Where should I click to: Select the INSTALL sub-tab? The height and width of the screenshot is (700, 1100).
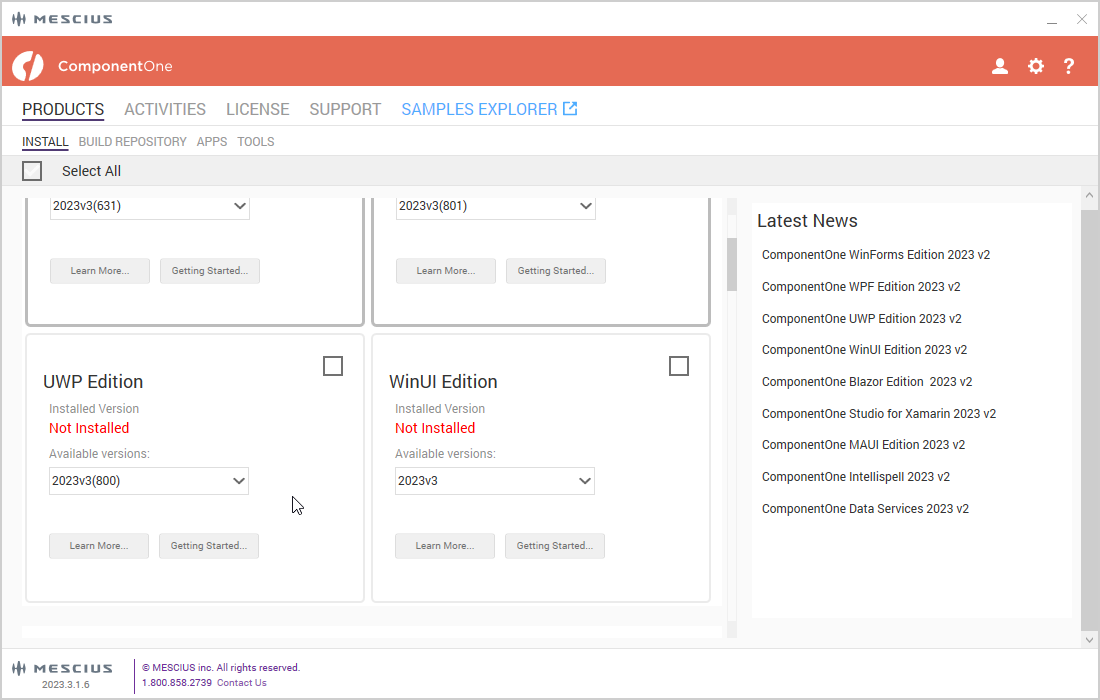tap(45, 142)
